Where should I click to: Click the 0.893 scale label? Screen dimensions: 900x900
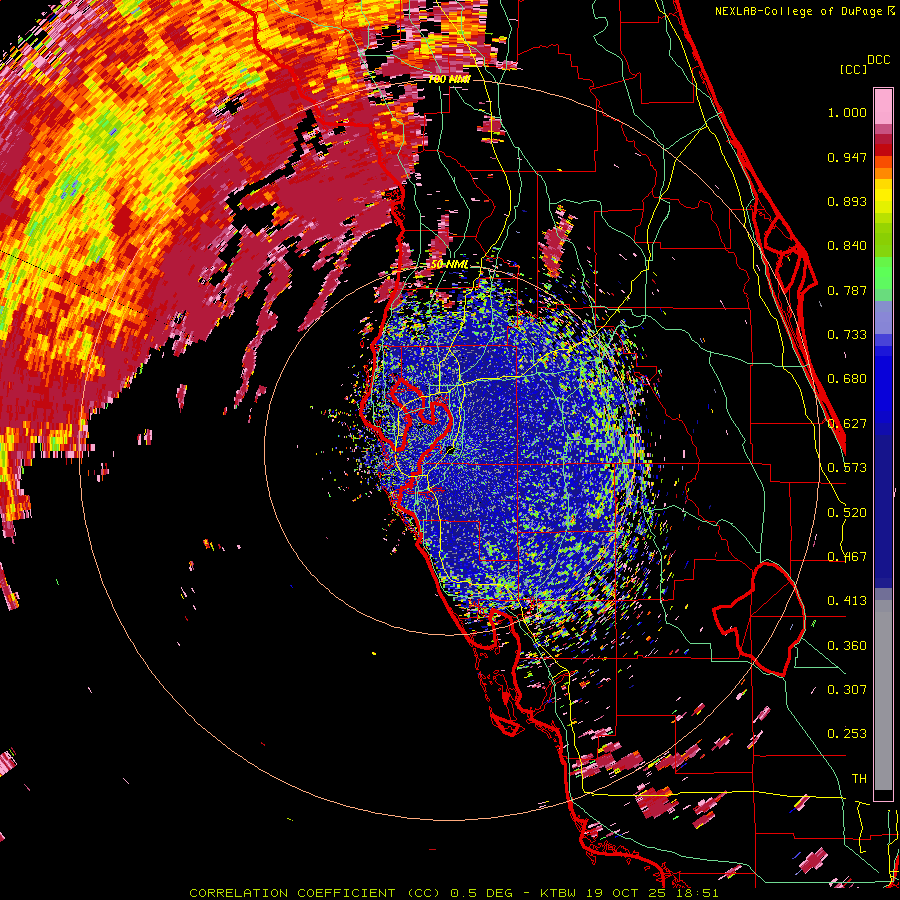[847, 201]
